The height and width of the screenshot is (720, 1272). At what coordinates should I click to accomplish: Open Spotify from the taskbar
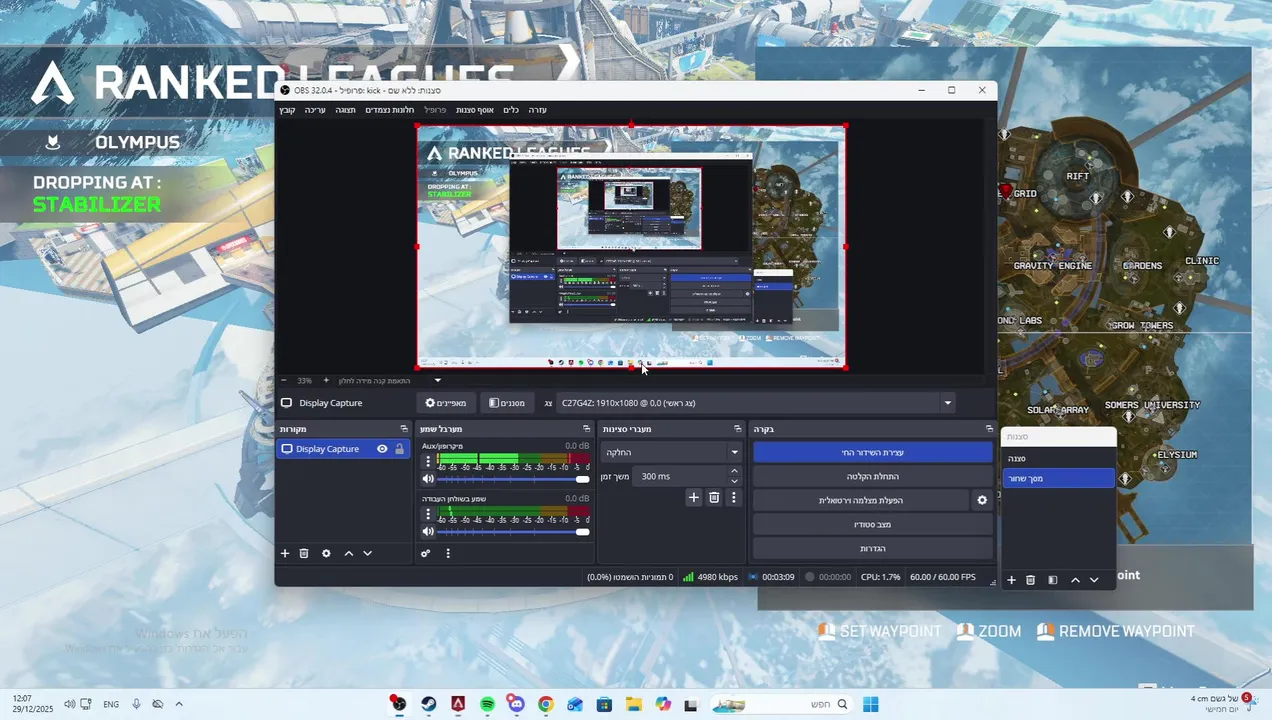(487, 704)
